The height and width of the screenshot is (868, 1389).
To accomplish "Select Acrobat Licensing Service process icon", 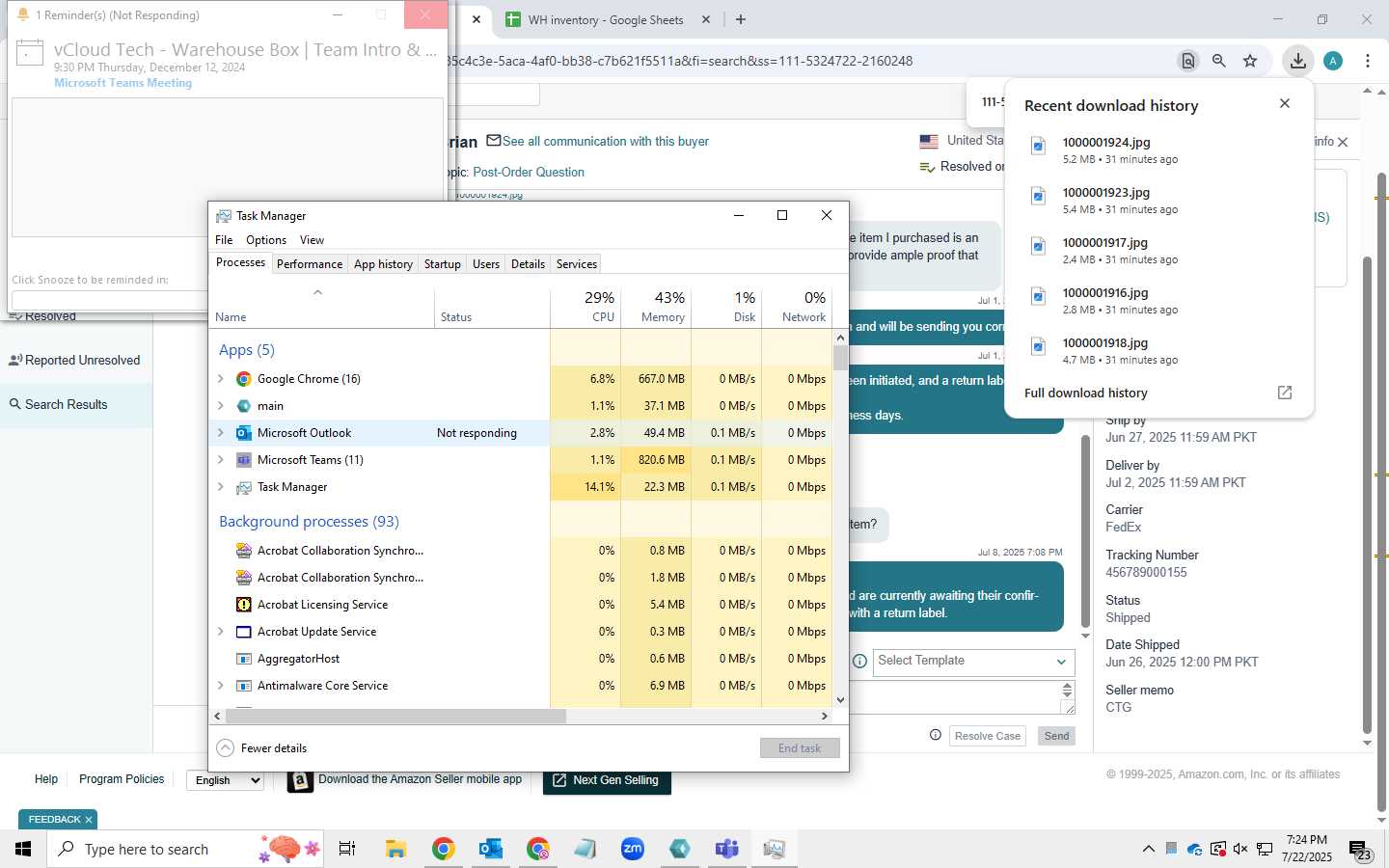I will pos(244,605).
